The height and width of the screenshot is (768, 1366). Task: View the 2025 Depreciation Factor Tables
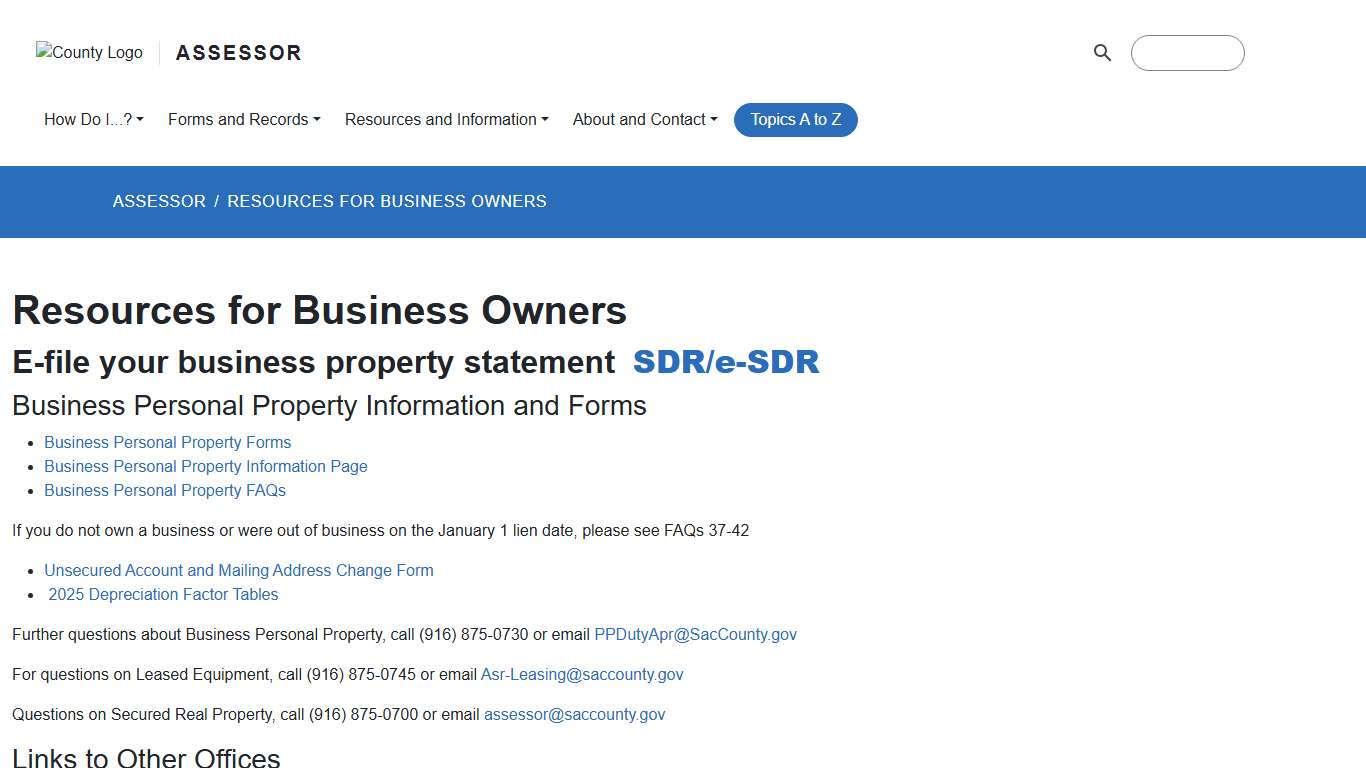click(163, 594)
